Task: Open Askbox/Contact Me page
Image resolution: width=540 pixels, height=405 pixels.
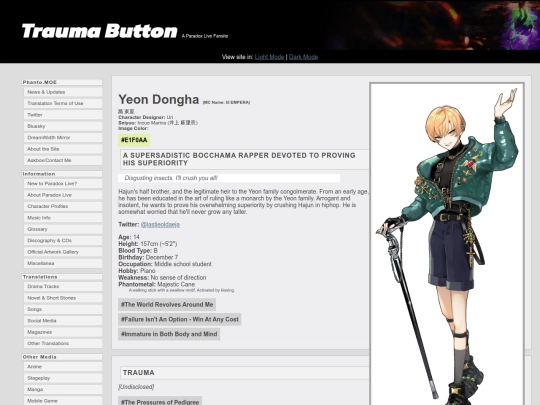Action: click(63, 160)
